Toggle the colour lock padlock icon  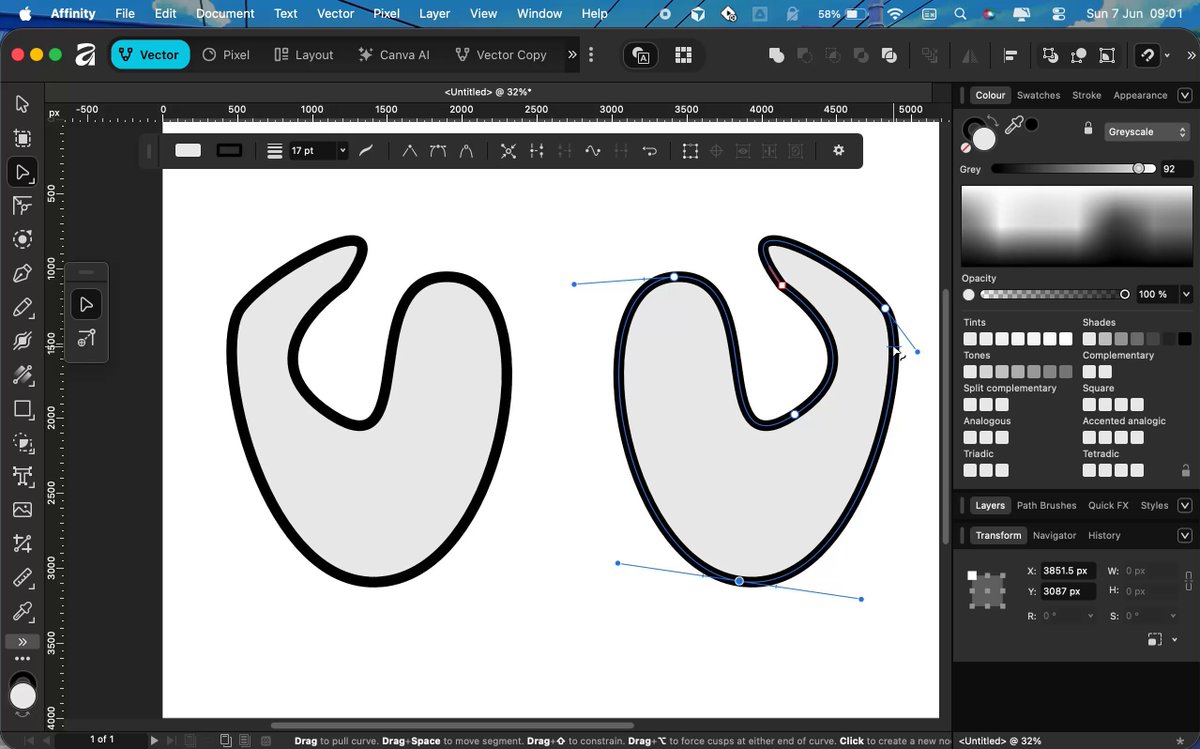[1088, 130]
